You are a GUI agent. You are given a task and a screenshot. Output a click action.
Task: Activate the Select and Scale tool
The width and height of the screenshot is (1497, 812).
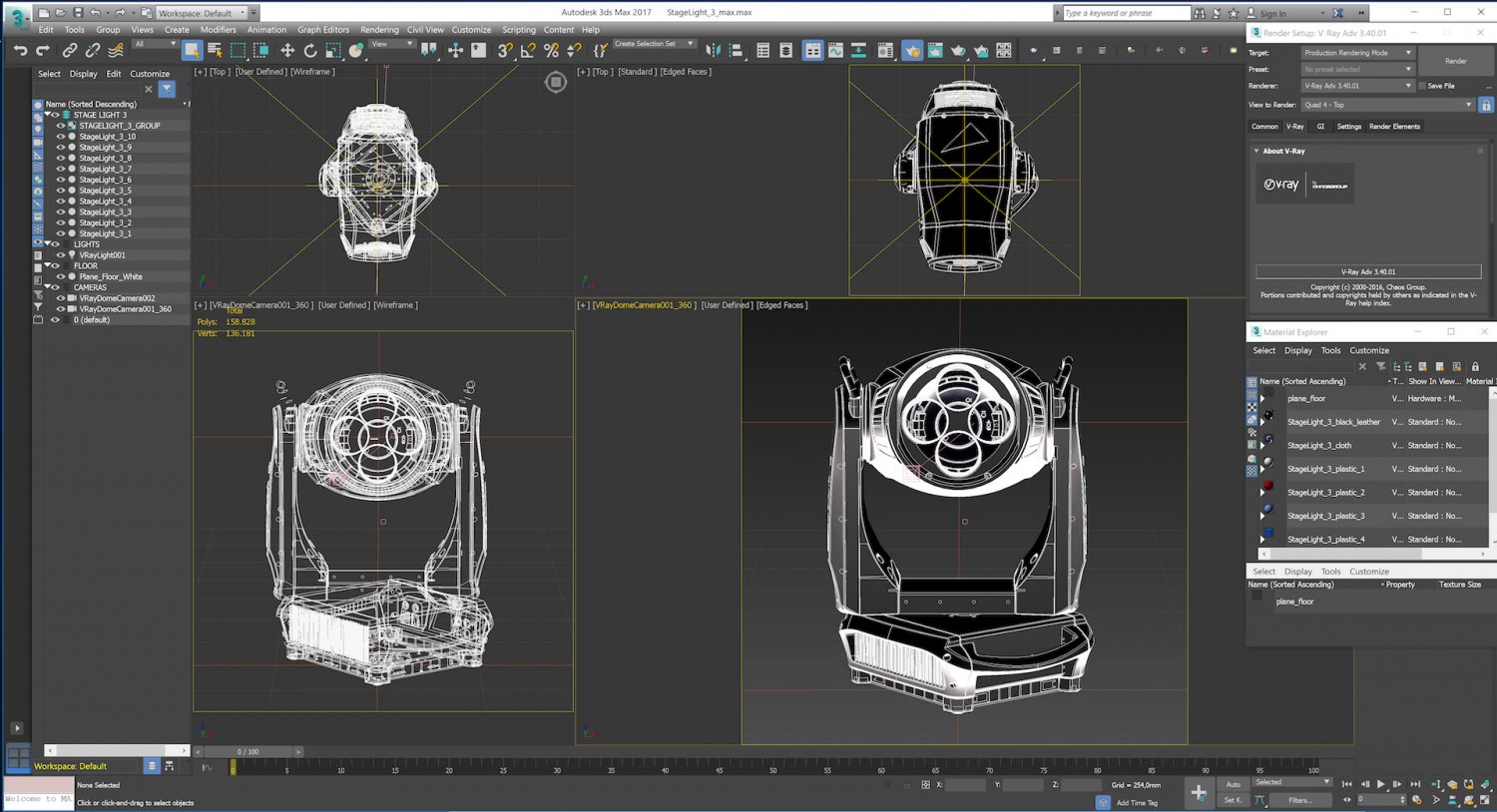333,50
